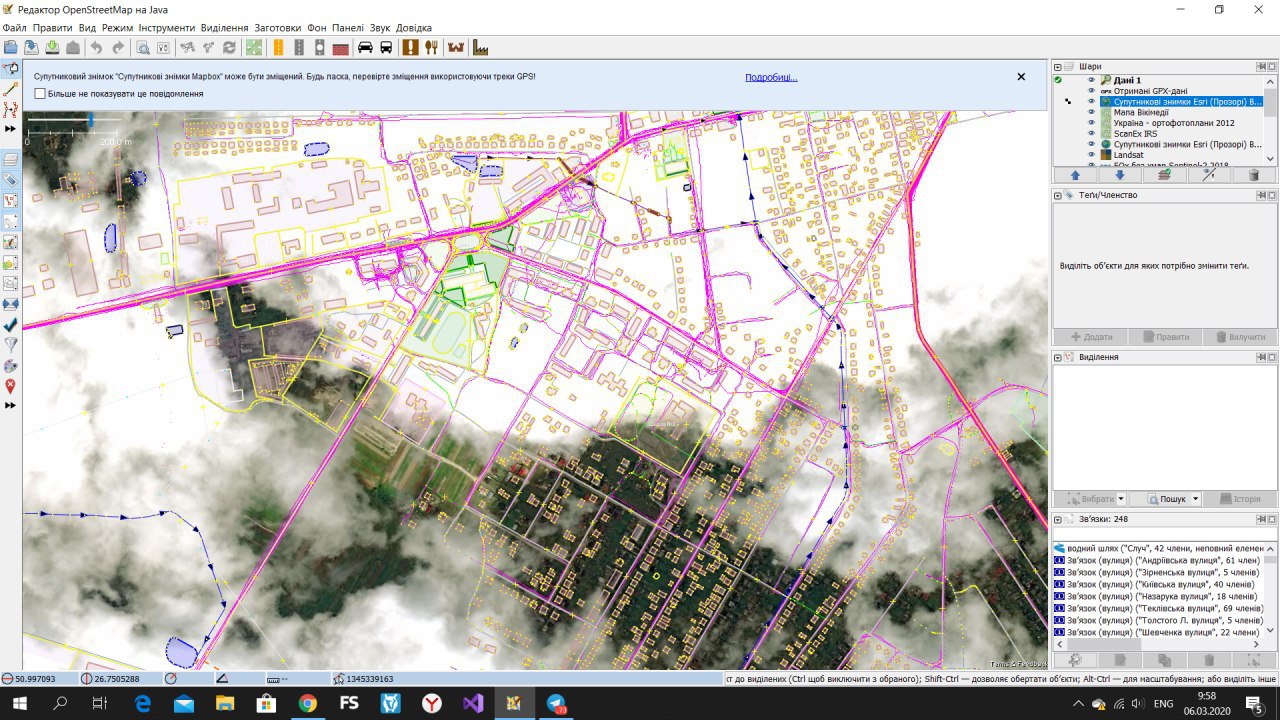Click the Activate layer button in Layers panel
Viewport: 1280px width, 720px height.
[1165, 174]
